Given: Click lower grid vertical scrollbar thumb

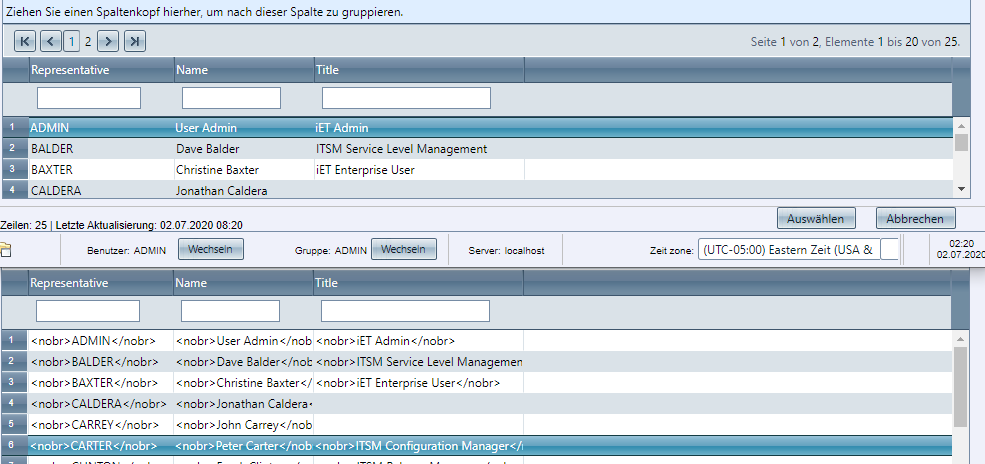Looking at the screenshot, I should pos(961,386).
